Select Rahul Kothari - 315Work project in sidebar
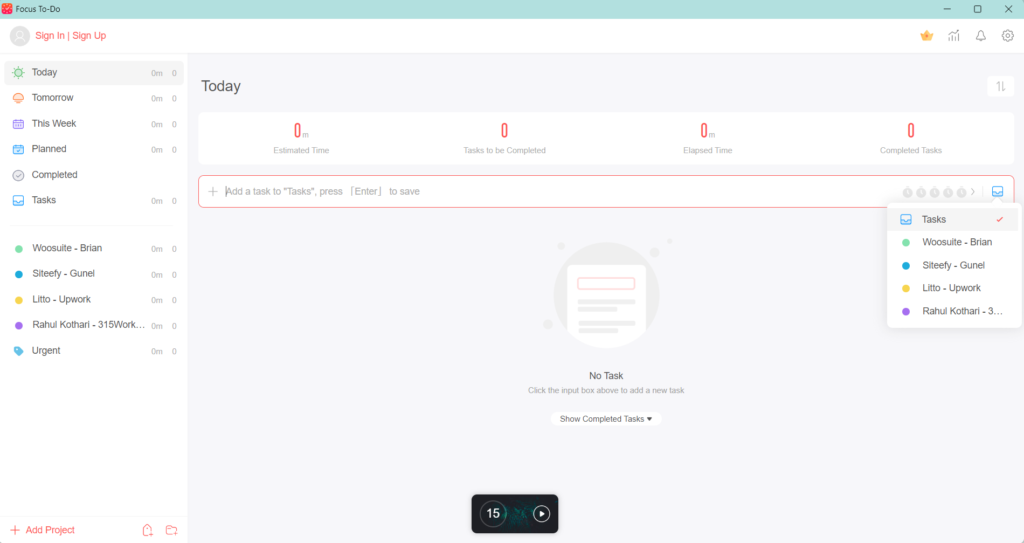 [x=94, y=325]
